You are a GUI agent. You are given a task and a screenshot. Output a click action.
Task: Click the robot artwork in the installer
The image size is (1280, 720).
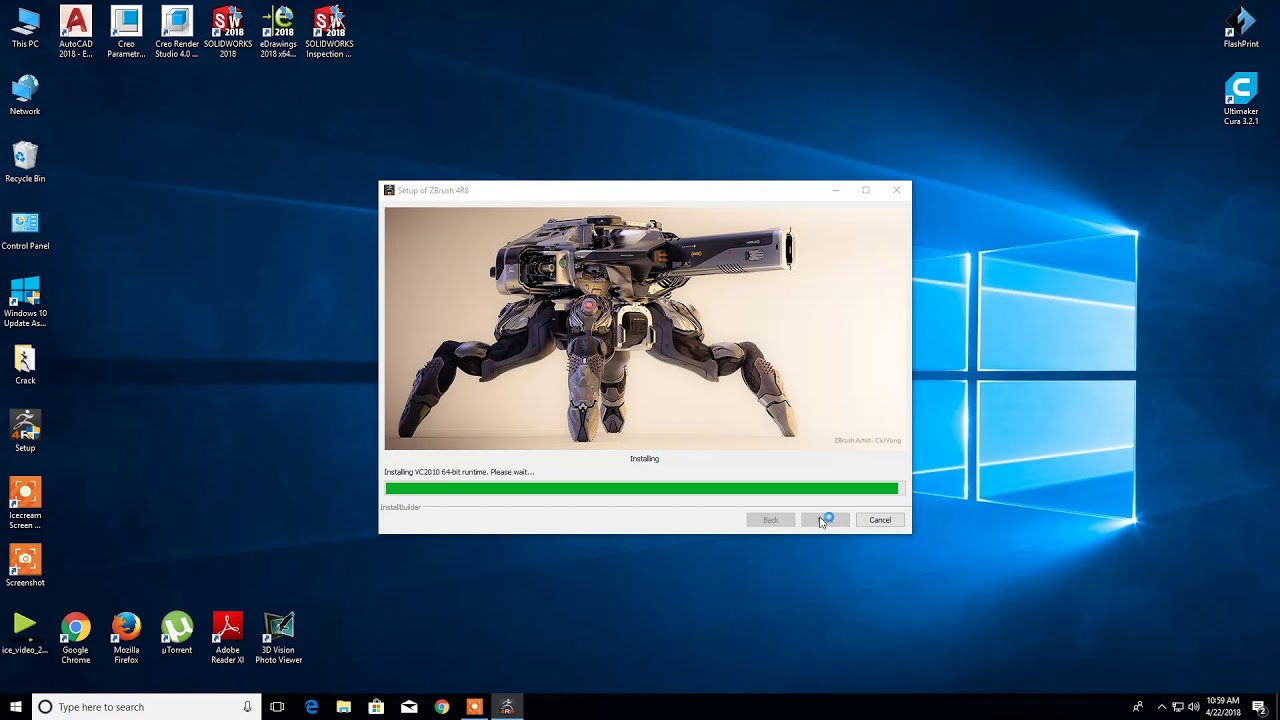645,328
